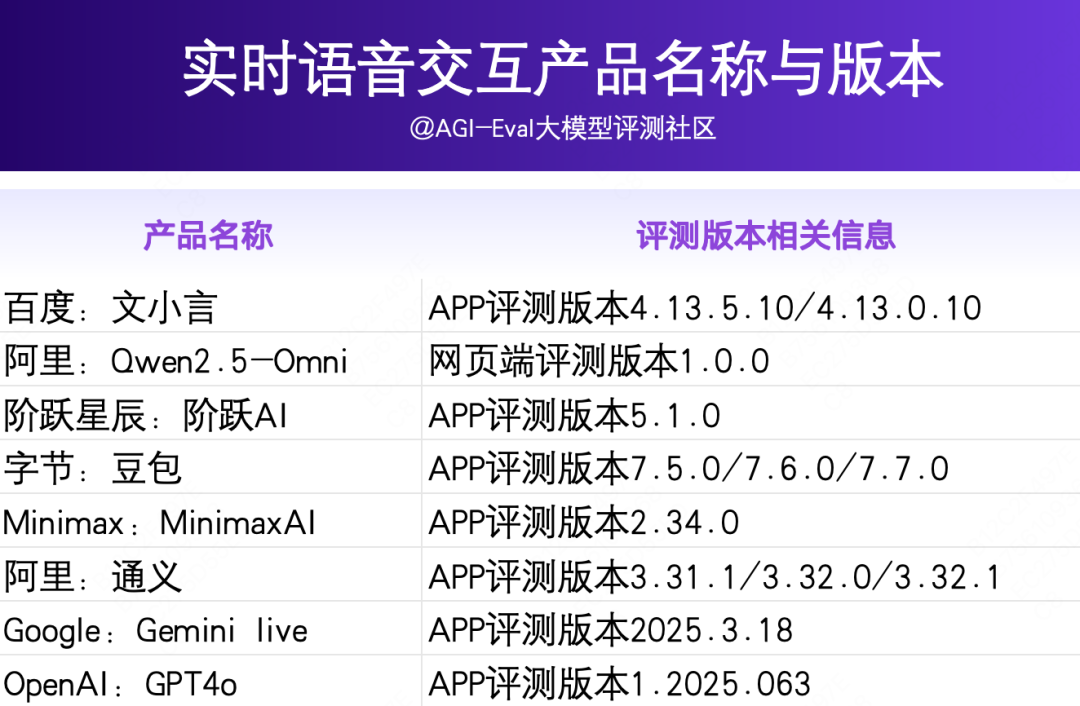The width and height of the screenshot is (1080, 706).
Task: Select the cell 网页端评测版本1.0.0
Action: click(751, 360)
